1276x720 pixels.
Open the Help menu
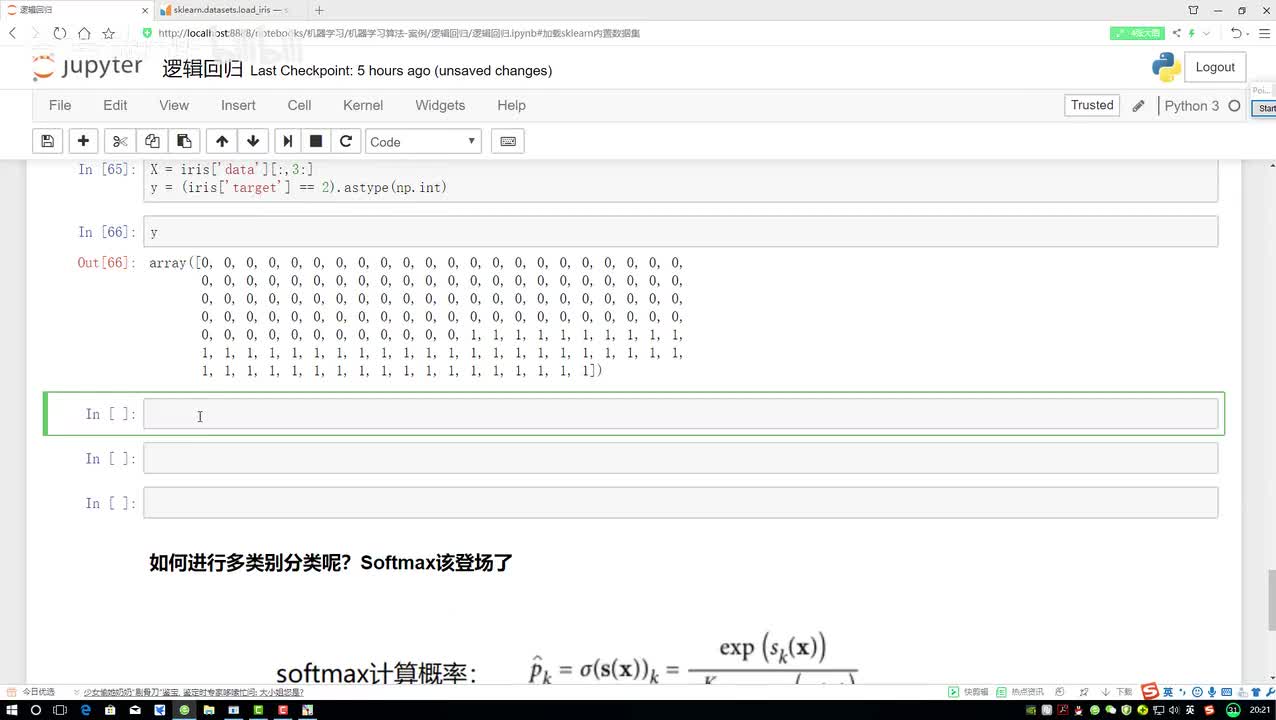pyautogui.click(x=511, y=105)
